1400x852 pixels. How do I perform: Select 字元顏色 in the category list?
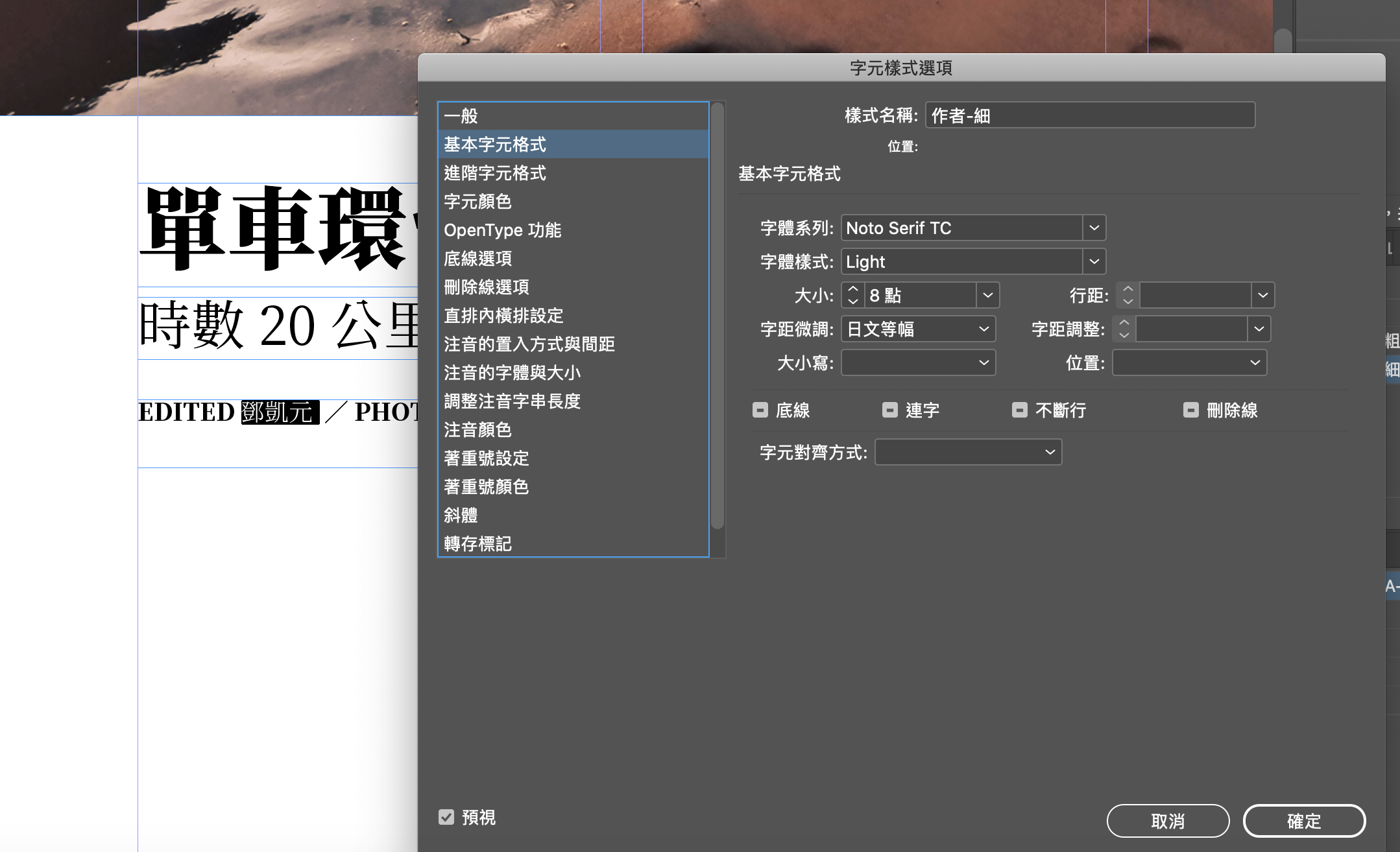tap(478, 202)
